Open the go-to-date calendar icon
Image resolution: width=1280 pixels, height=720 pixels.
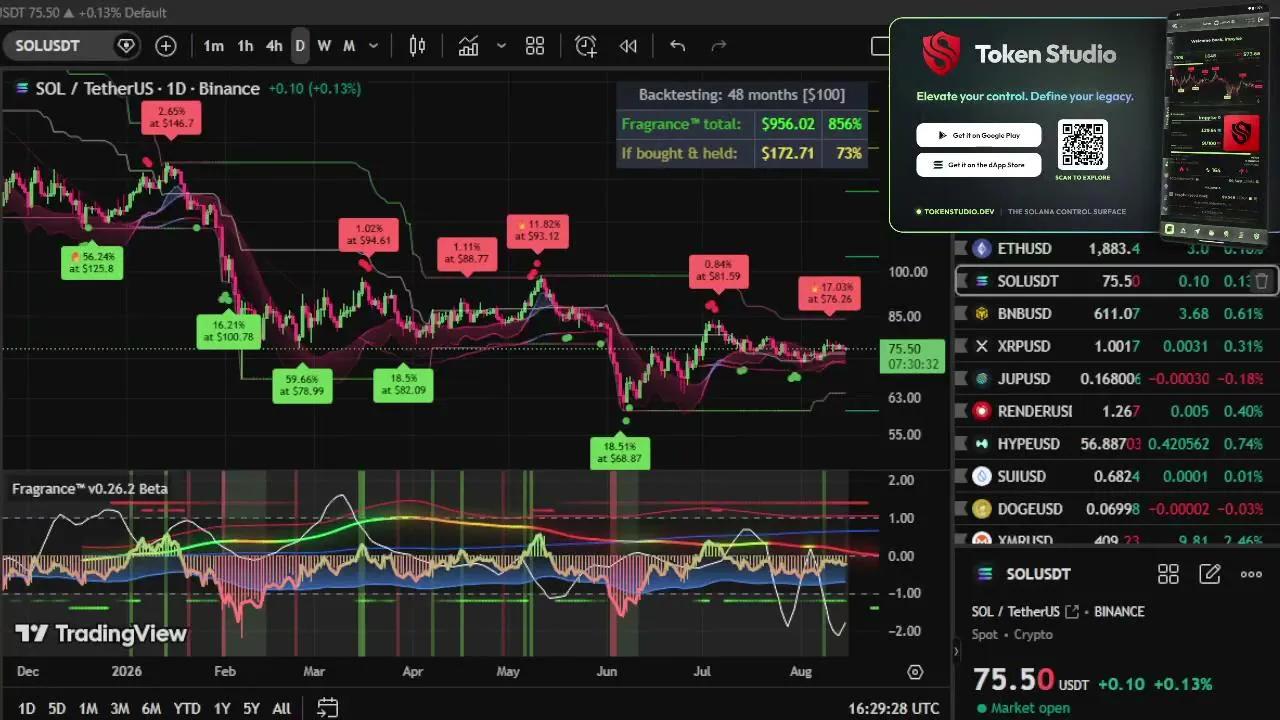pos(327,708)
